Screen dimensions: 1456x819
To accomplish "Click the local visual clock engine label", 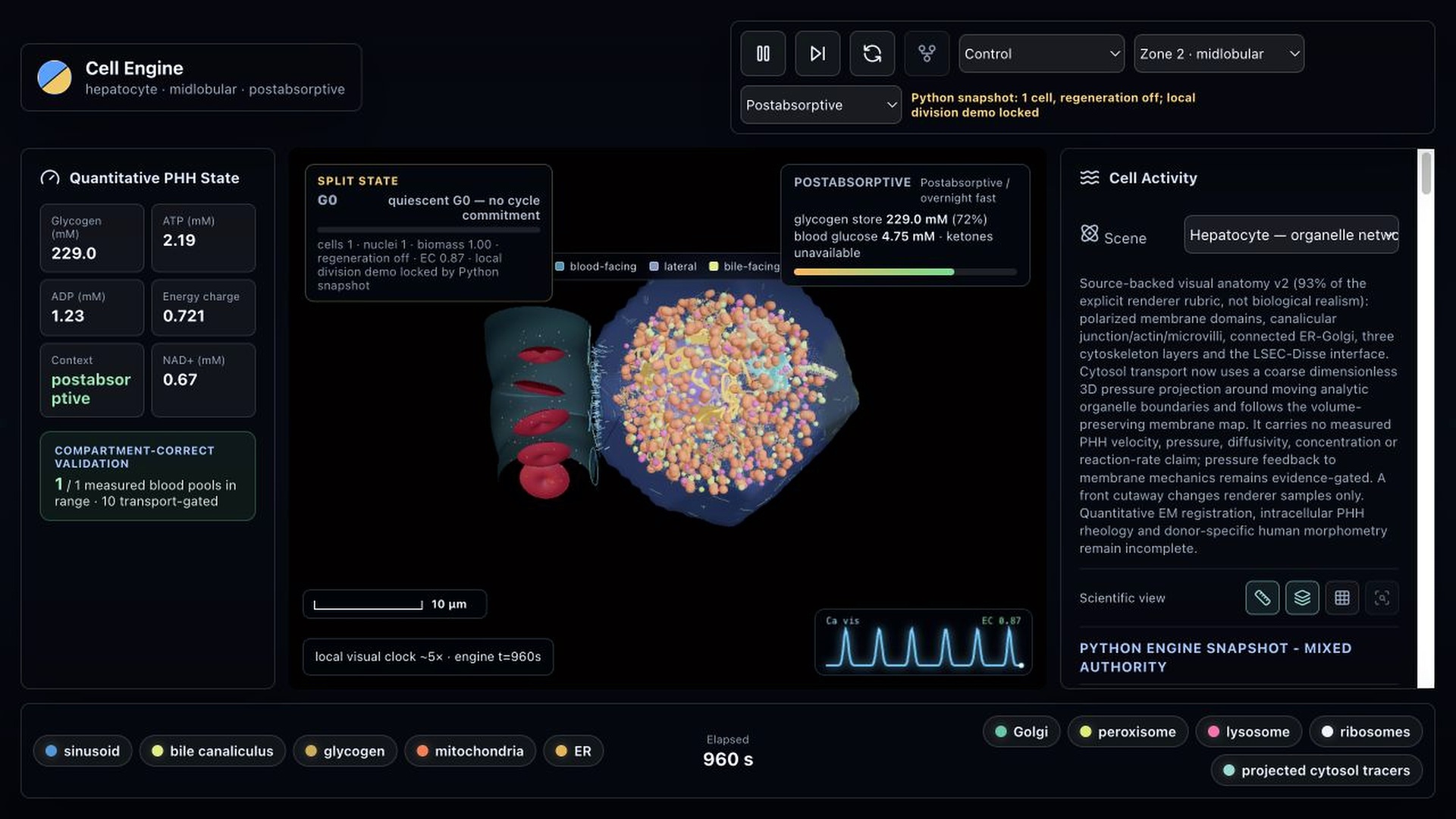I will point(428,657).
